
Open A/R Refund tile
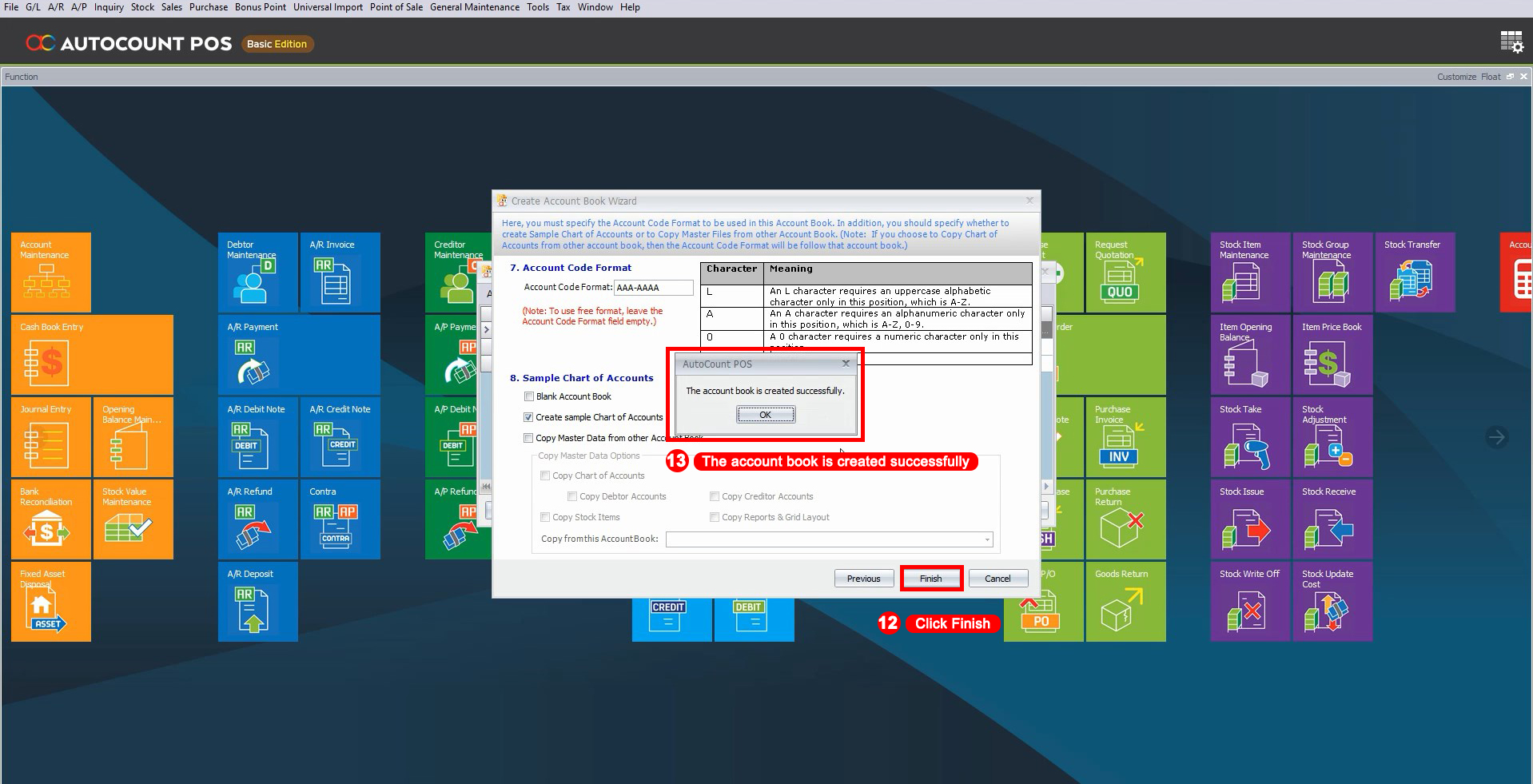pyautogui.click(x=258, y=519)
